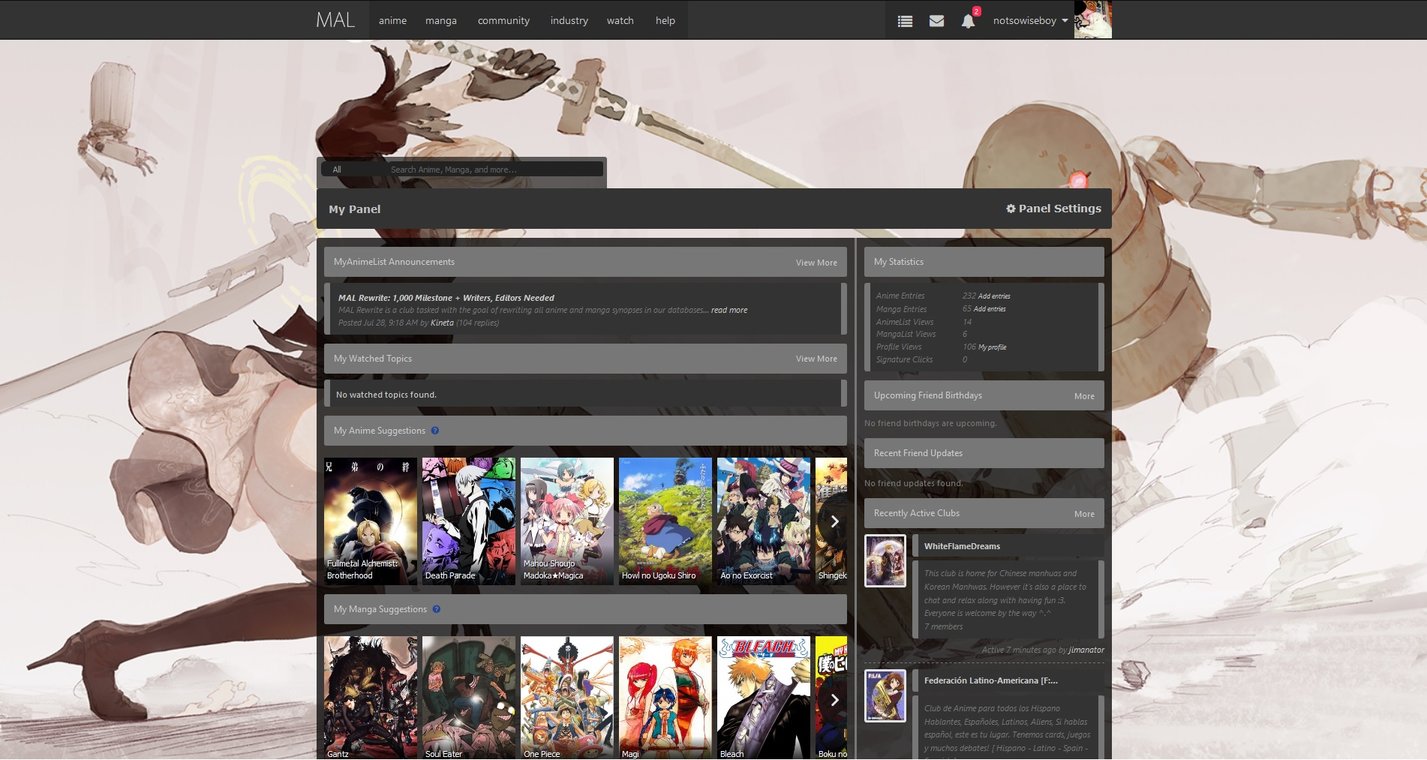Click 'Add entries' beside Anime Entries
Image resolution: width=1427 pixels, height=760 pixels.
click(993, 296)
